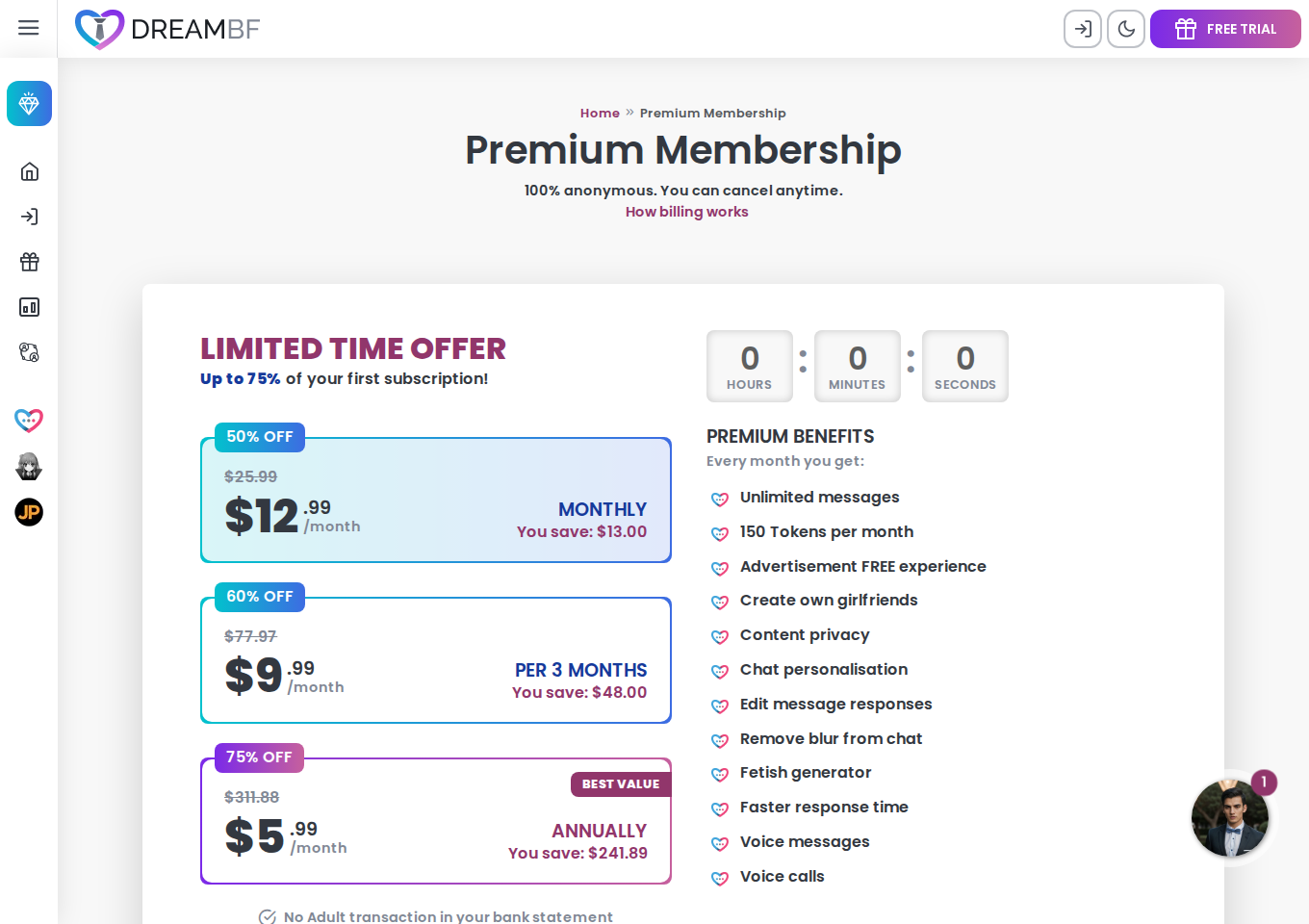The height and width of the screenshot is (924, 1309).
Task: Click the JP circular sidebar icon
Action: [29, 512]
